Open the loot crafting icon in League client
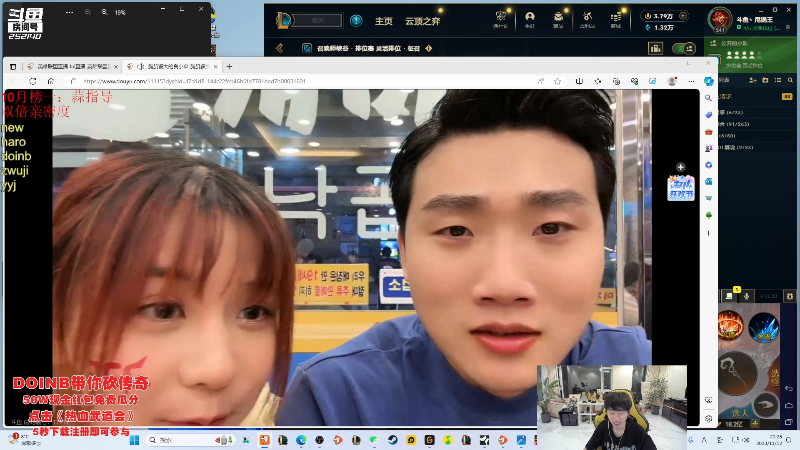 (x=587, y=18)
